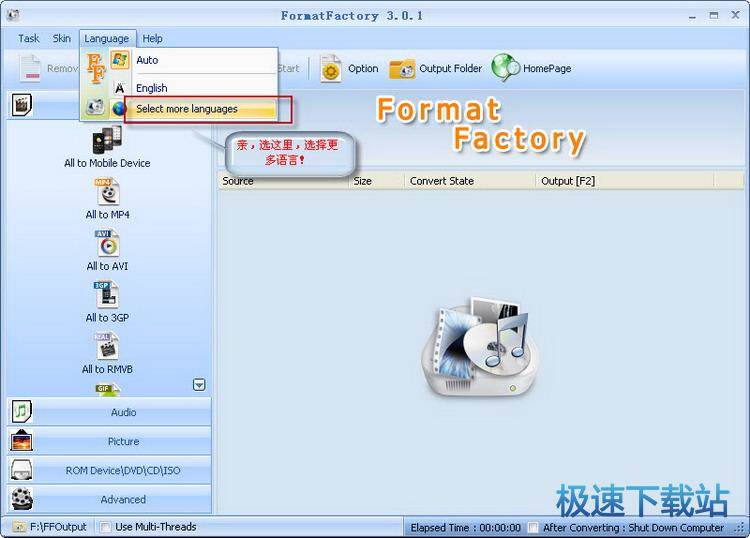Click the Windows flag icon beside Auto
750x538 pixels.
coord(120,60)
